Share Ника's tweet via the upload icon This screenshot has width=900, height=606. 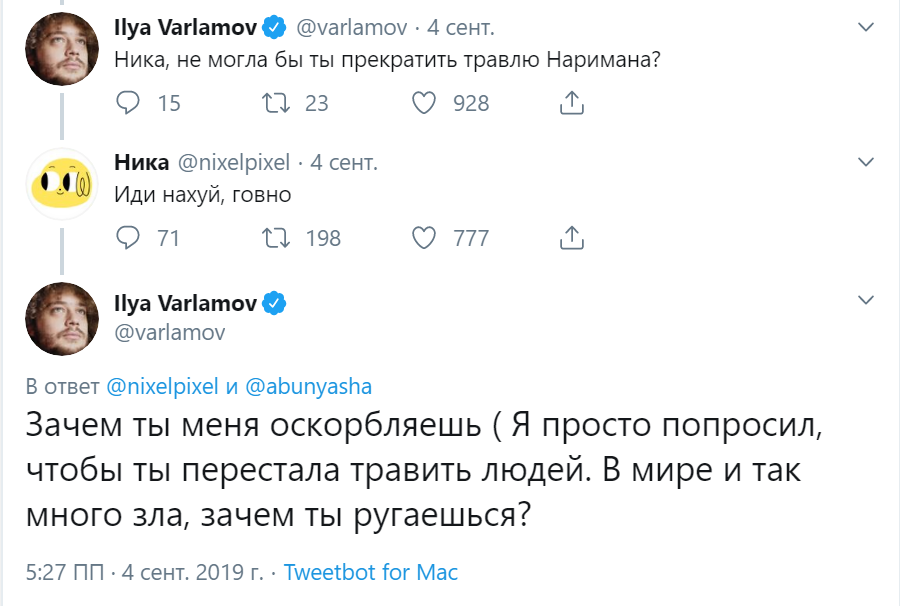tap(572, 238)
